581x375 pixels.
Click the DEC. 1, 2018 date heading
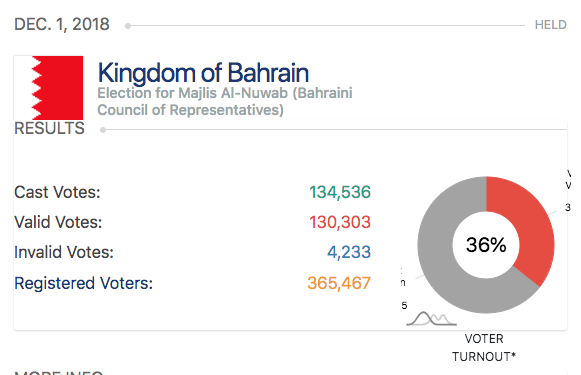tap(62, 25)
